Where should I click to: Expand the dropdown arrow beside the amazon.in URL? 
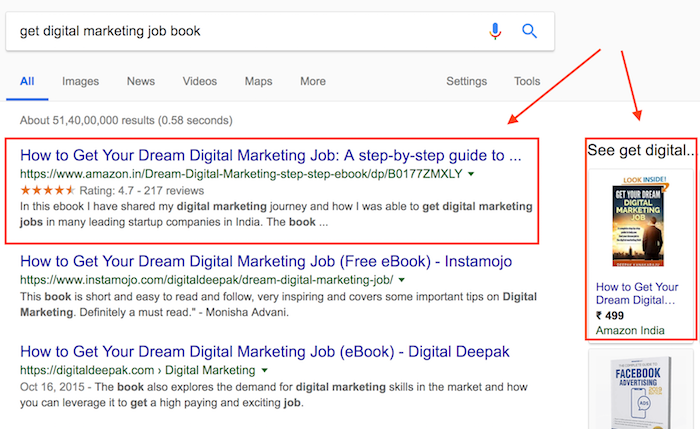471,174
